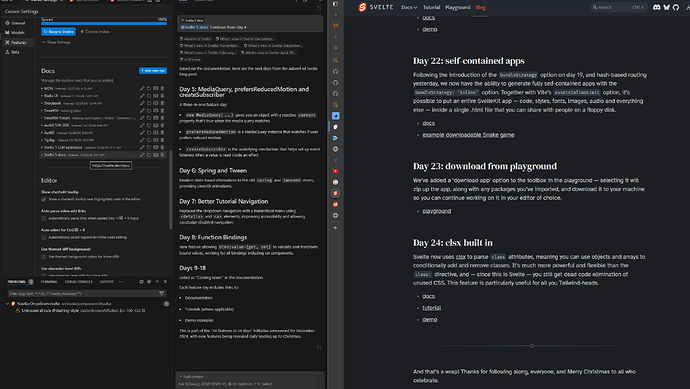Toggle the browser sidebar panel icon
This screenshot has width=690, height=389.
pos(335,4)
